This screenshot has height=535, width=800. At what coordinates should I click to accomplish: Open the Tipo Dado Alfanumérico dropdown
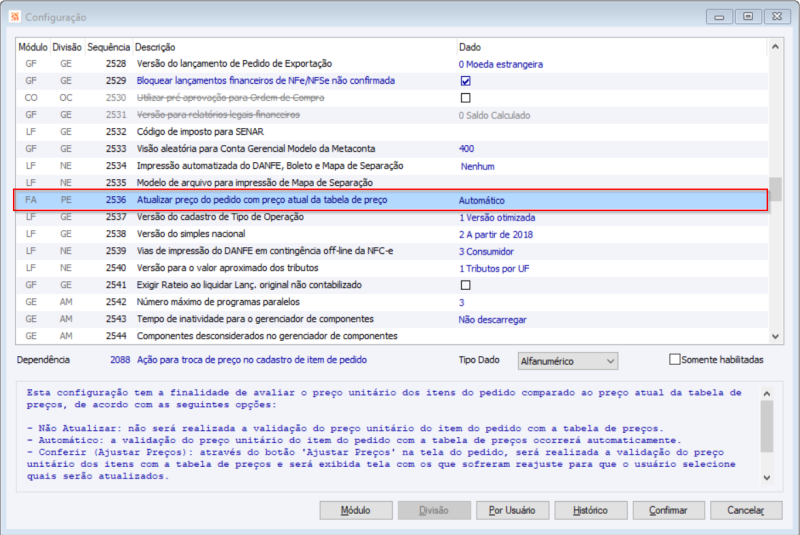tap(567, 361)
